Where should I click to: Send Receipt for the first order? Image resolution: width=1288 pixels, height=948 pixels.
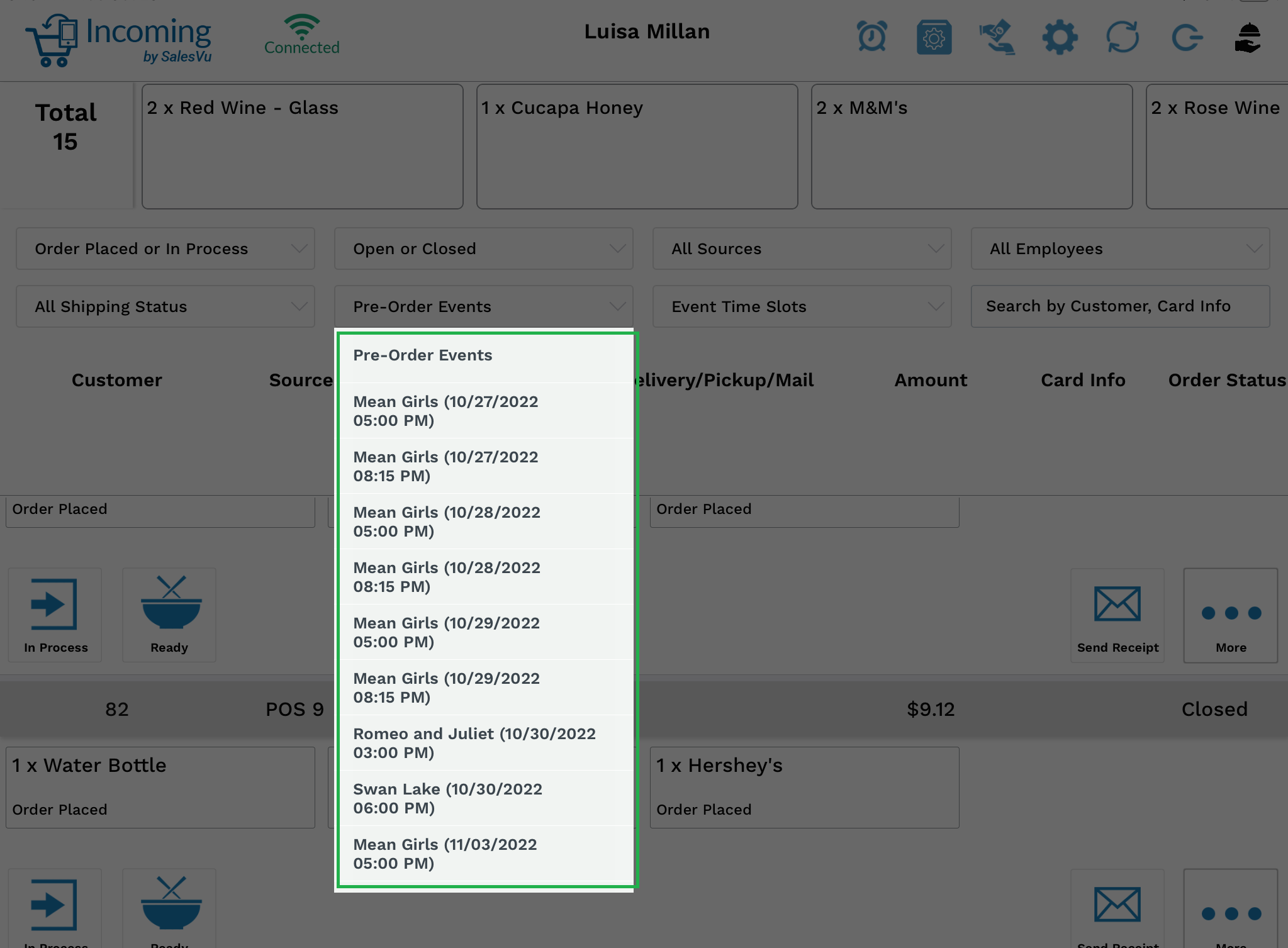1117,615
